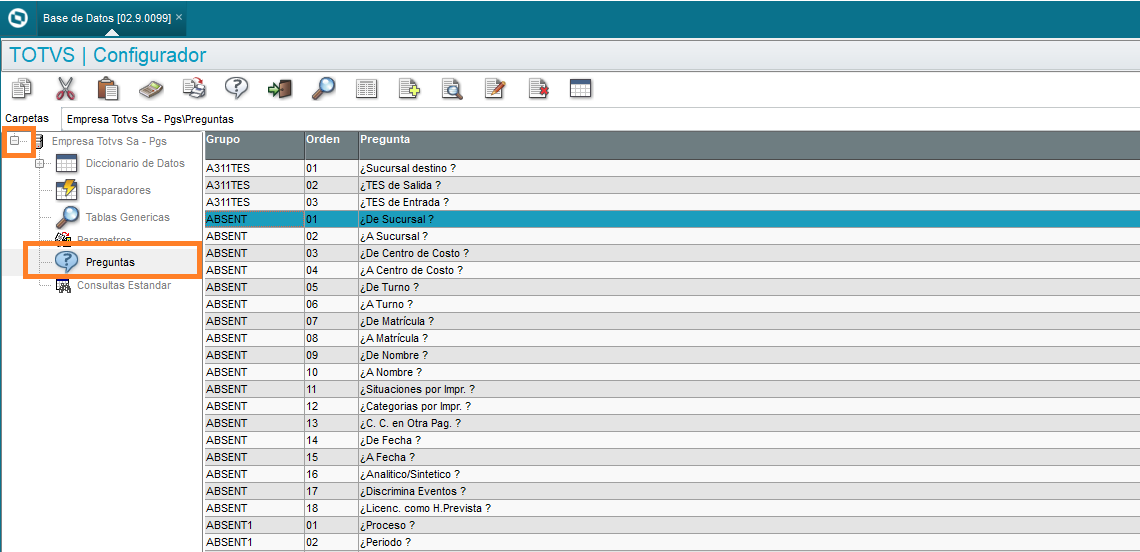
Task: Select row '¿A Centro de Costo ?'
Action: [x=672, y=270]
